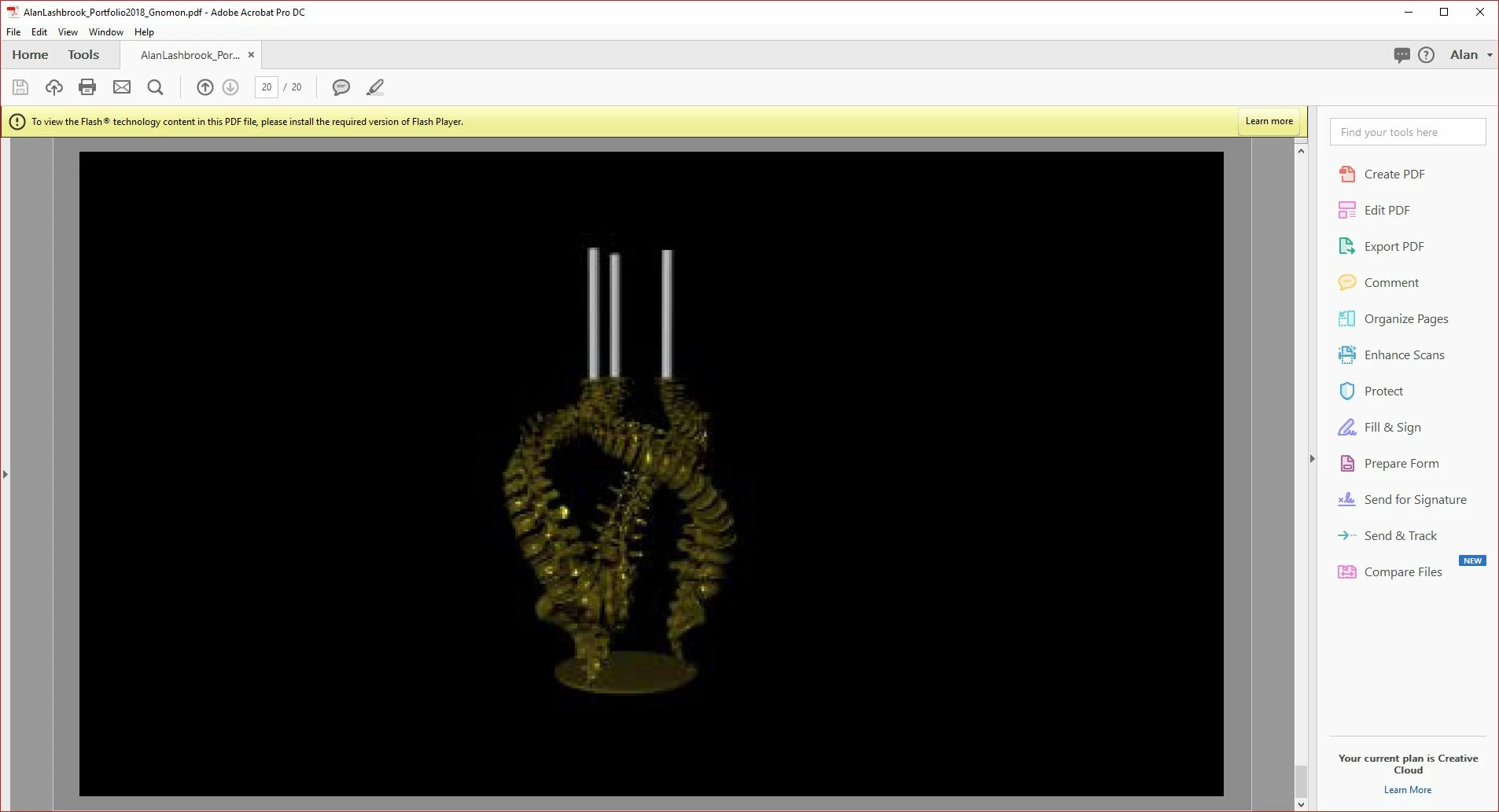Click the Find your tools here search box
The width and height of the screenshot is (1499, 812).
1408,132
